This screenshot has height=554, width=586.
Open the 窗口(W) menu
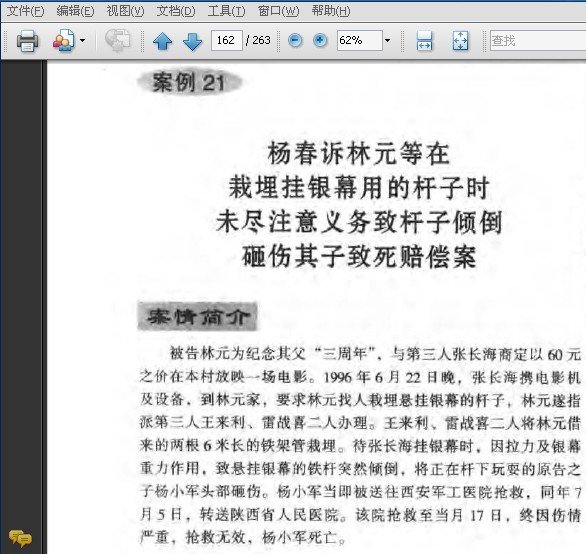(278, 11)
